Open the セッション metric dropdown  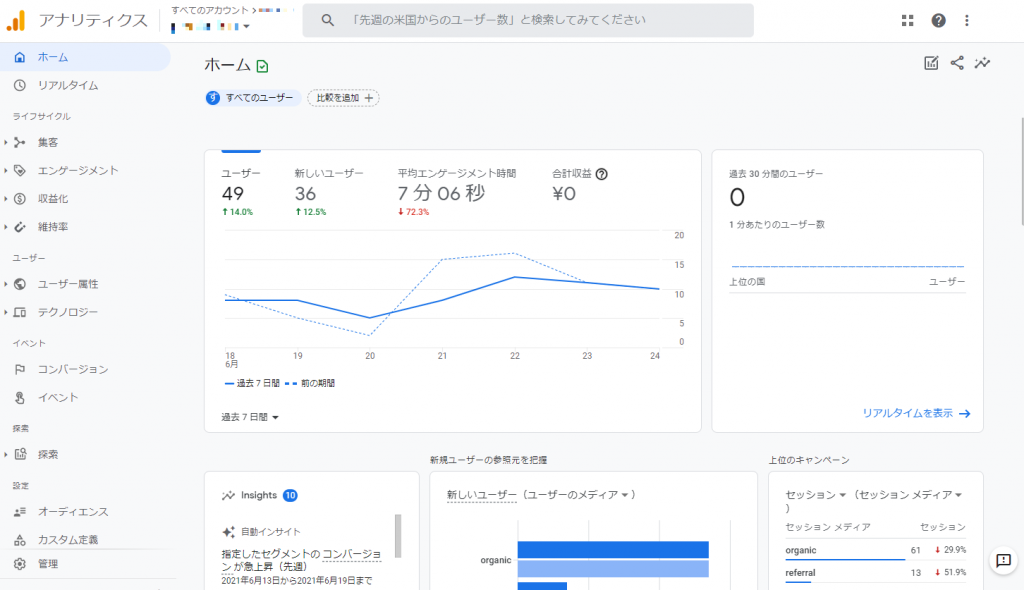click(x=816, y=495)
